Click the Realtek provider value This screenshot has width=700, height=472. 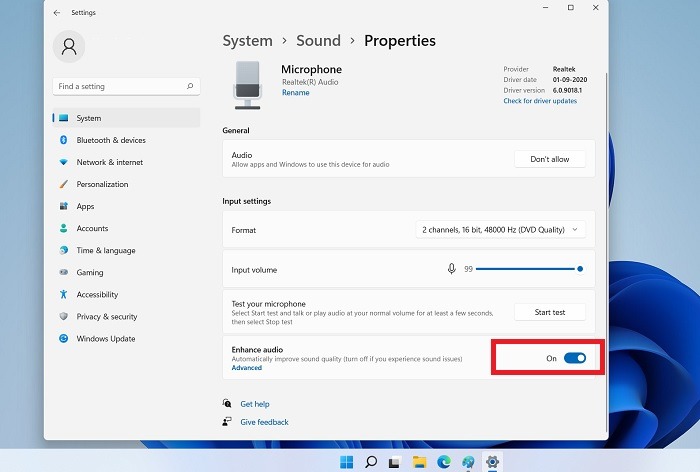tap(564, 69)
